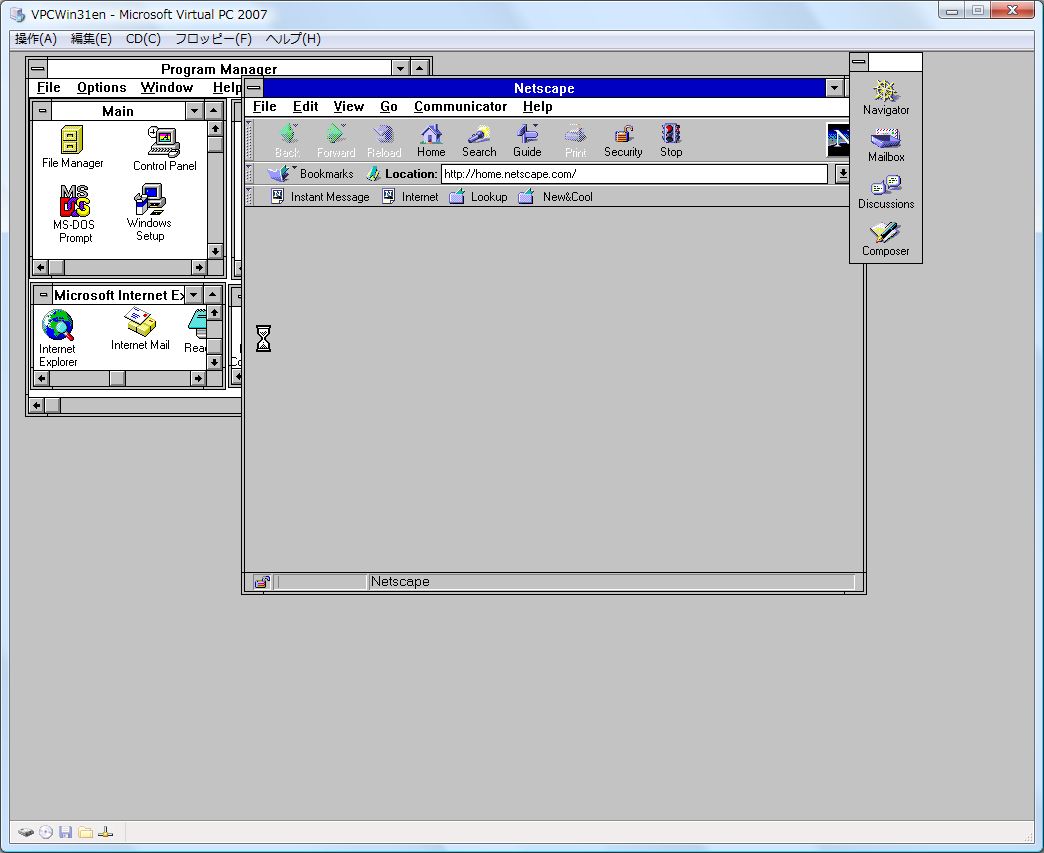Click the Internet personal toolbar button

pos(410,196)
